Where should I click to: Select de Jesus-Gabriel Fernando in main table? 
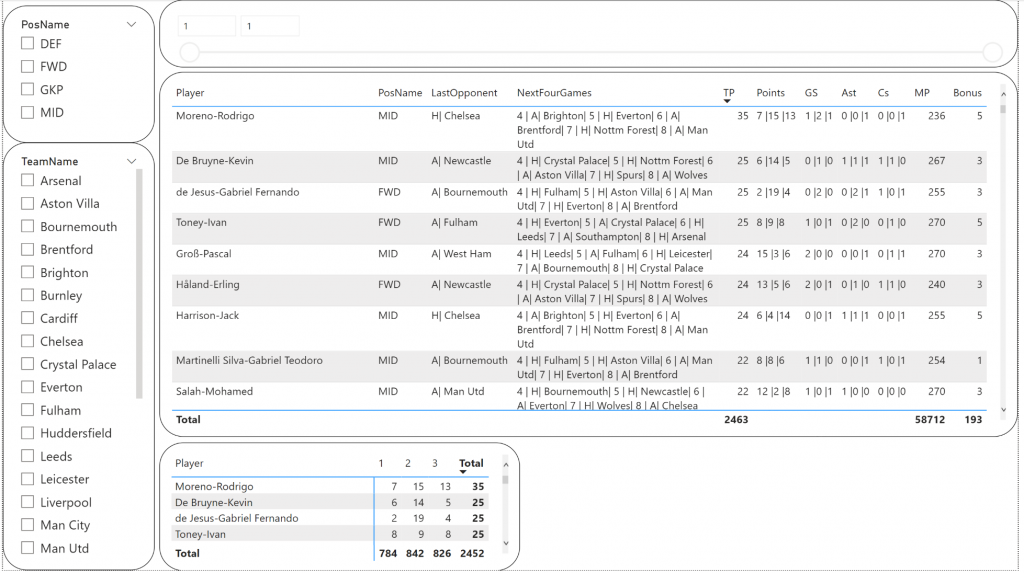579,199
